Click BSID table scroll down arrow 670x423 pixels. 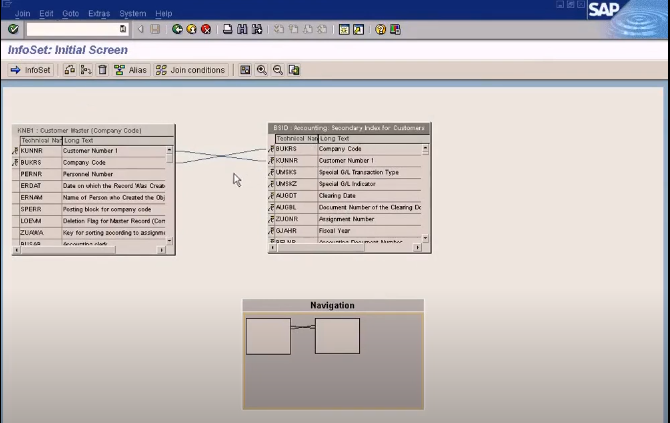click(x=425, y=238)
